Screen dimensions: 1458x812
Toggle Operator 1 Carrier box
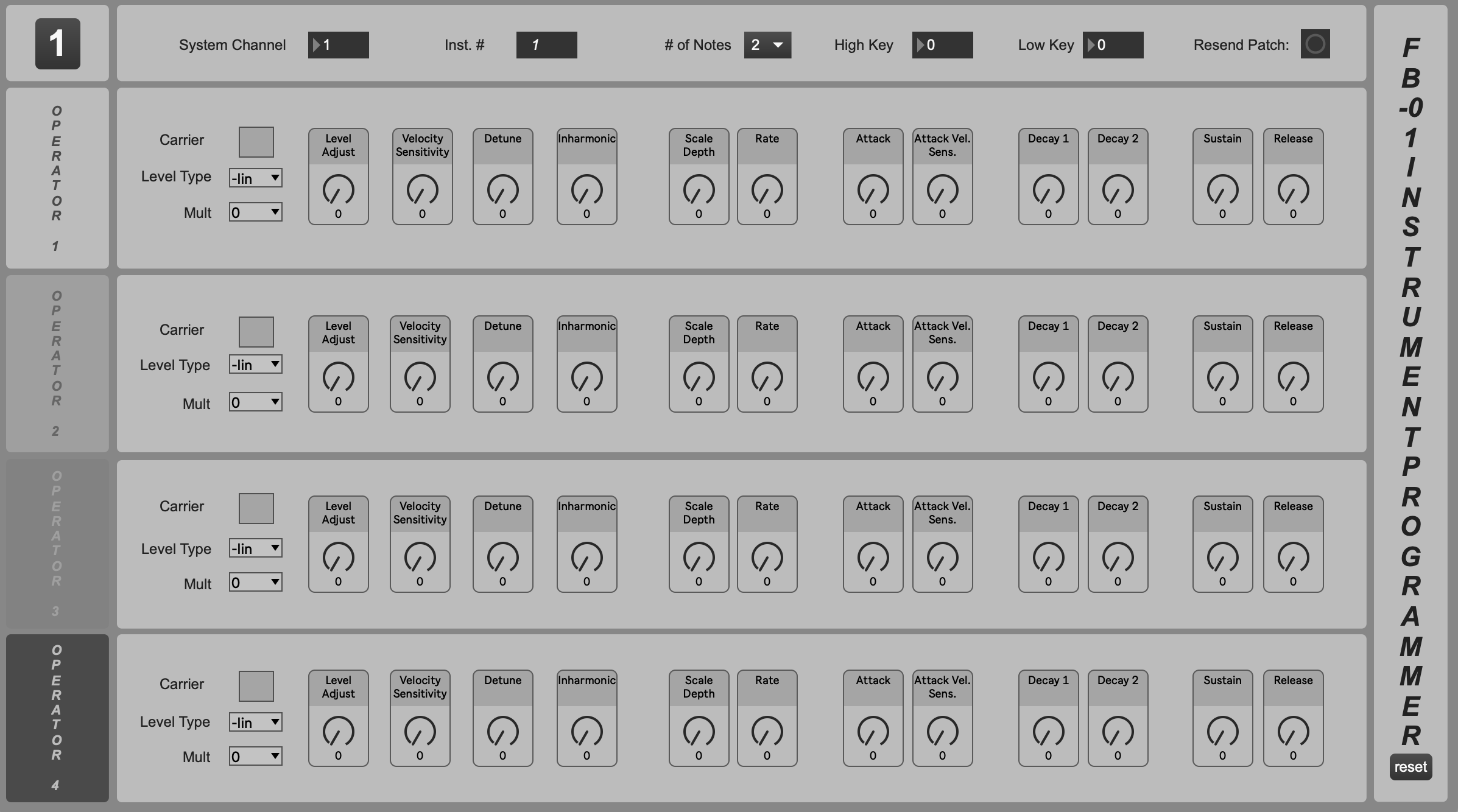coord(256,142)
